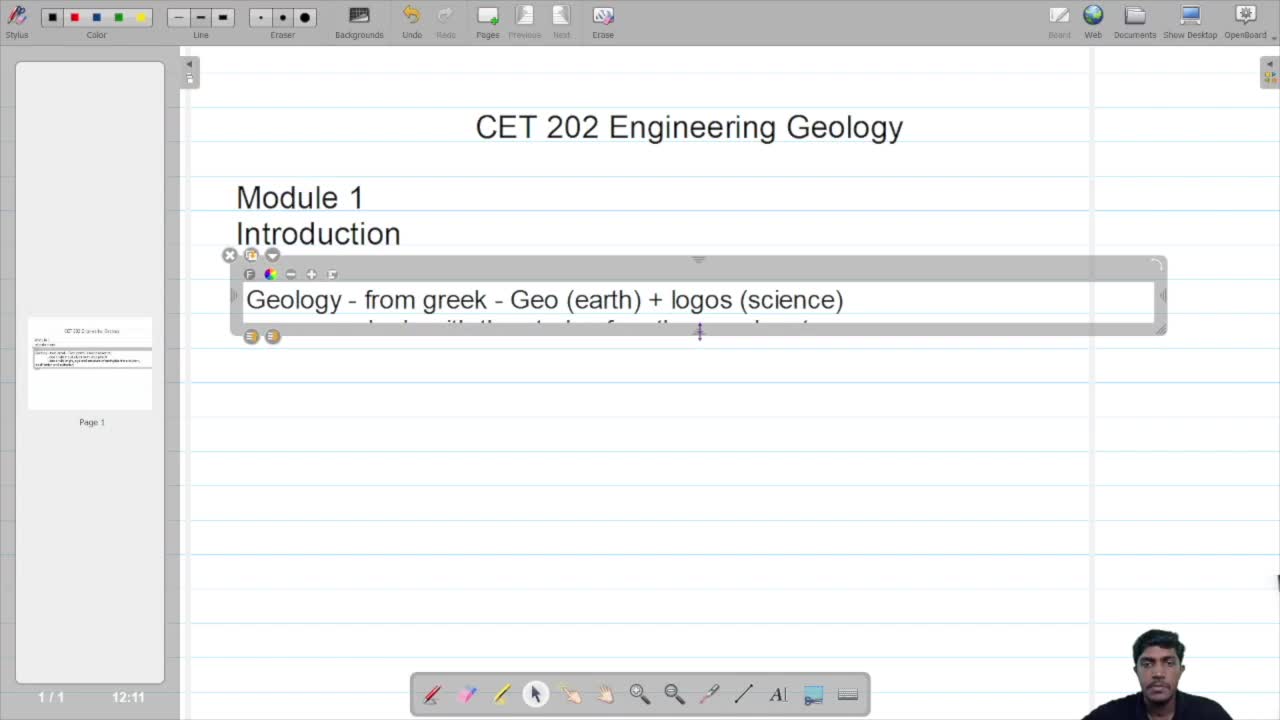Select the thickest line width

[x=223, y=17]
